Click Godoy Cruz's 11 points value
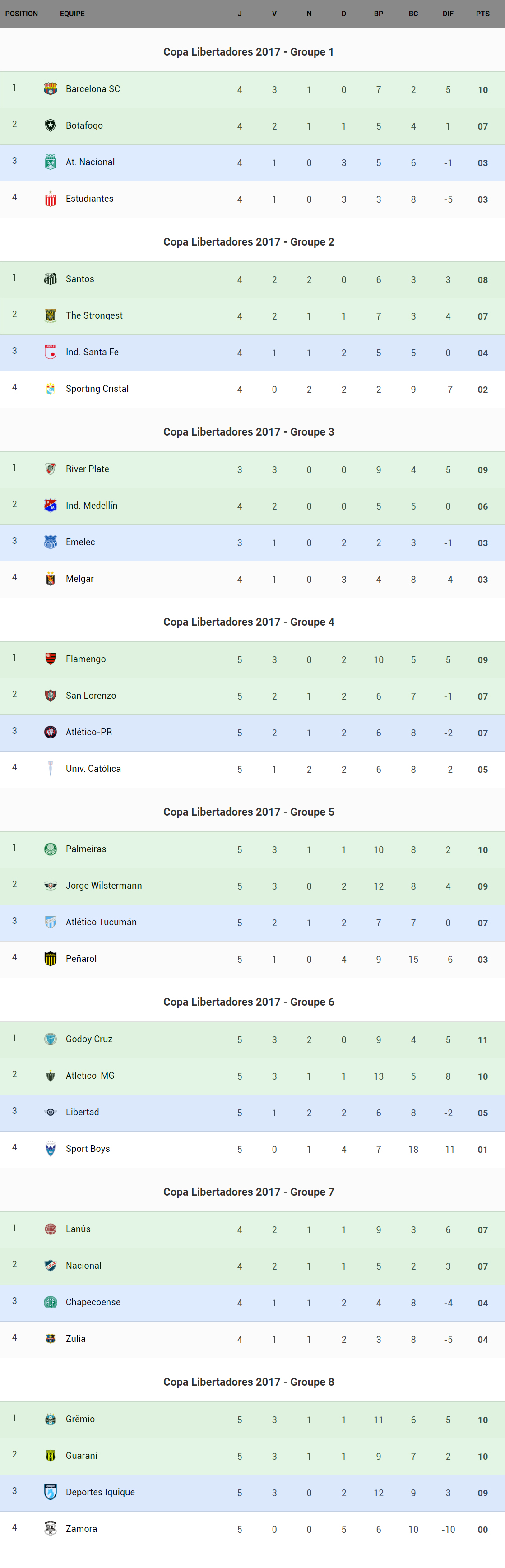The image size is (505, 1568). 482,1039
